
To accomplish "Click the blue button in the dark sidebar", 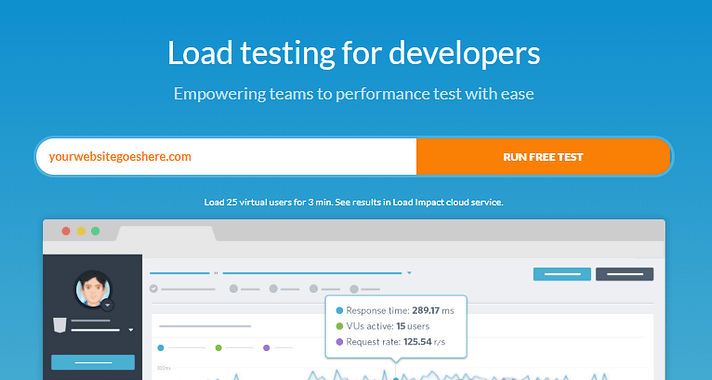I will pos(93,362).
